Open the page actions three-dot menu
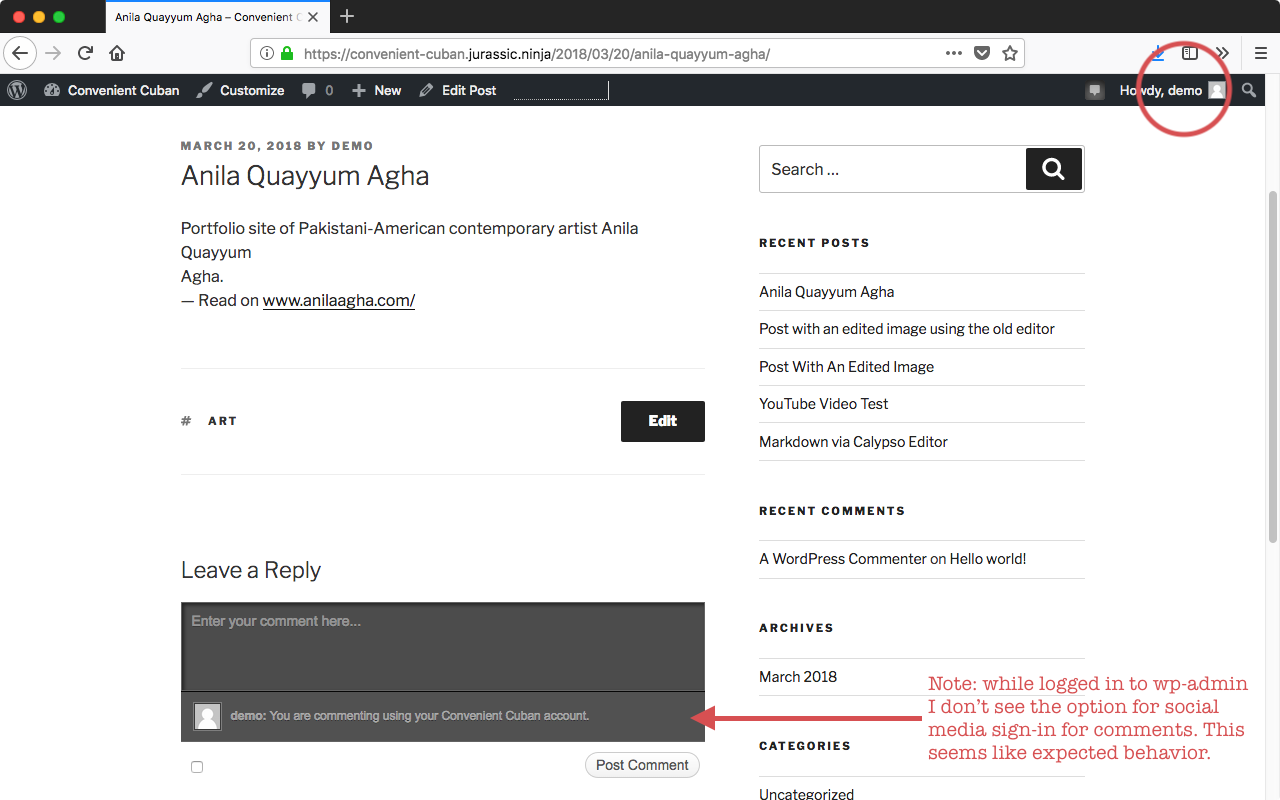Screen dimensions: 1280x800 click(953, 54)
